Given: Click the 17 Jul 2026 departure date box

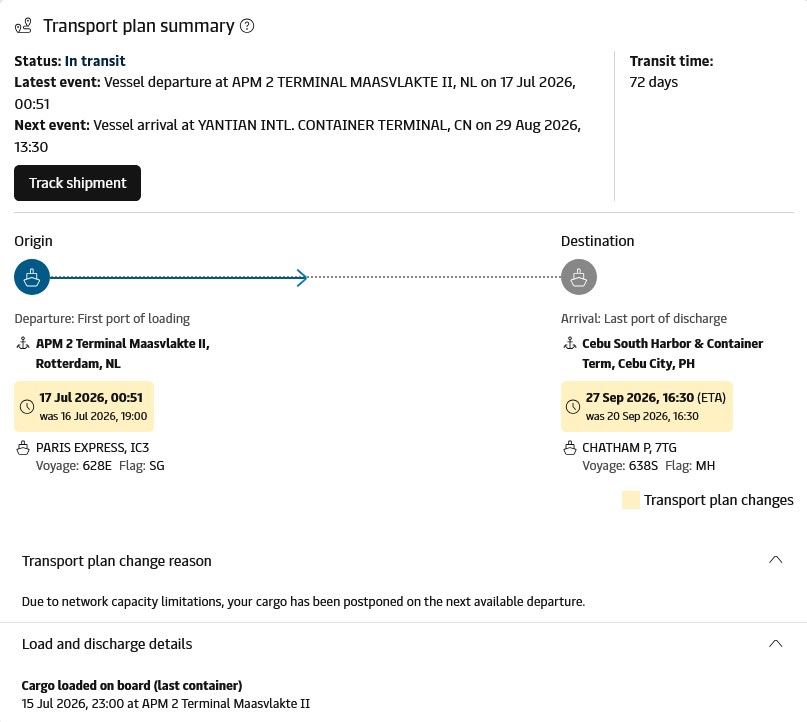Looking at the screenshot, I should click(84, 407).
